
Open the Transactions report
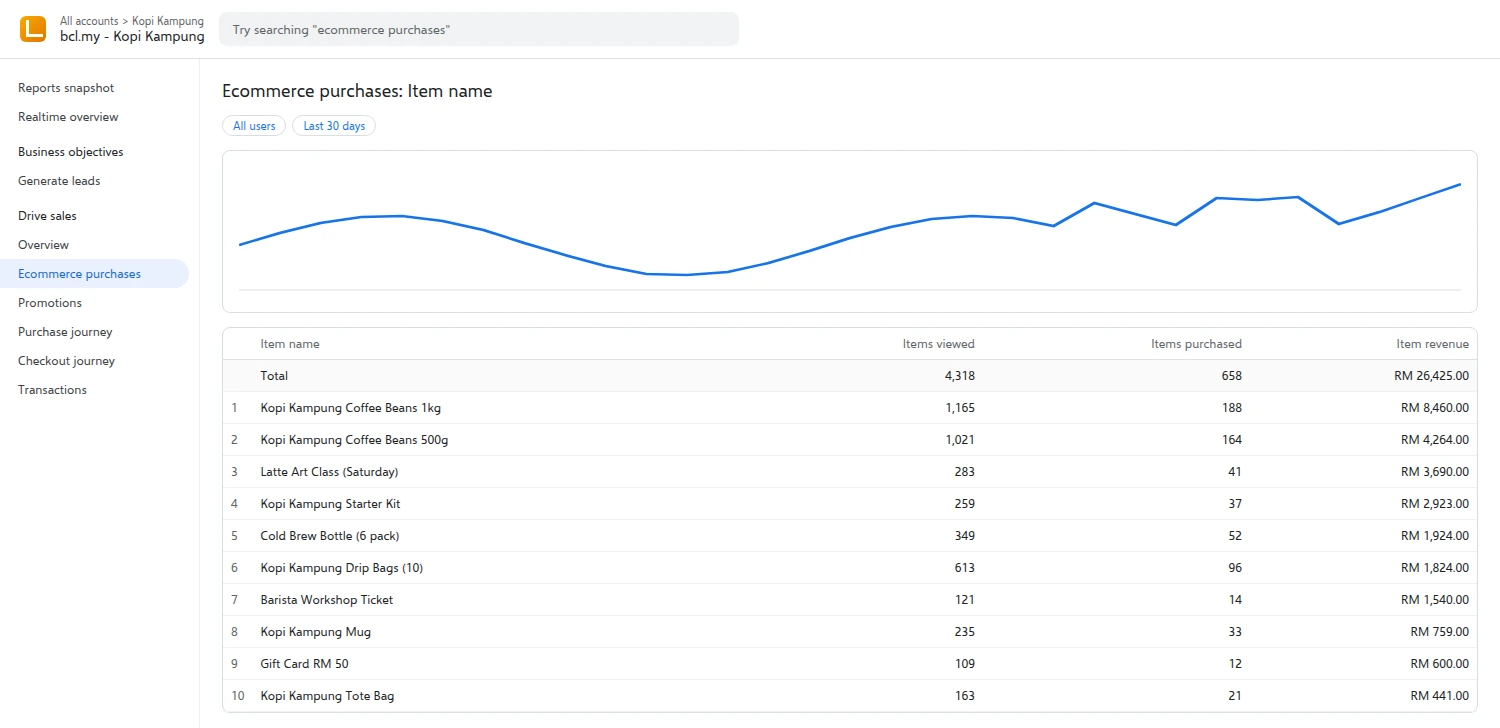(52, 390)
